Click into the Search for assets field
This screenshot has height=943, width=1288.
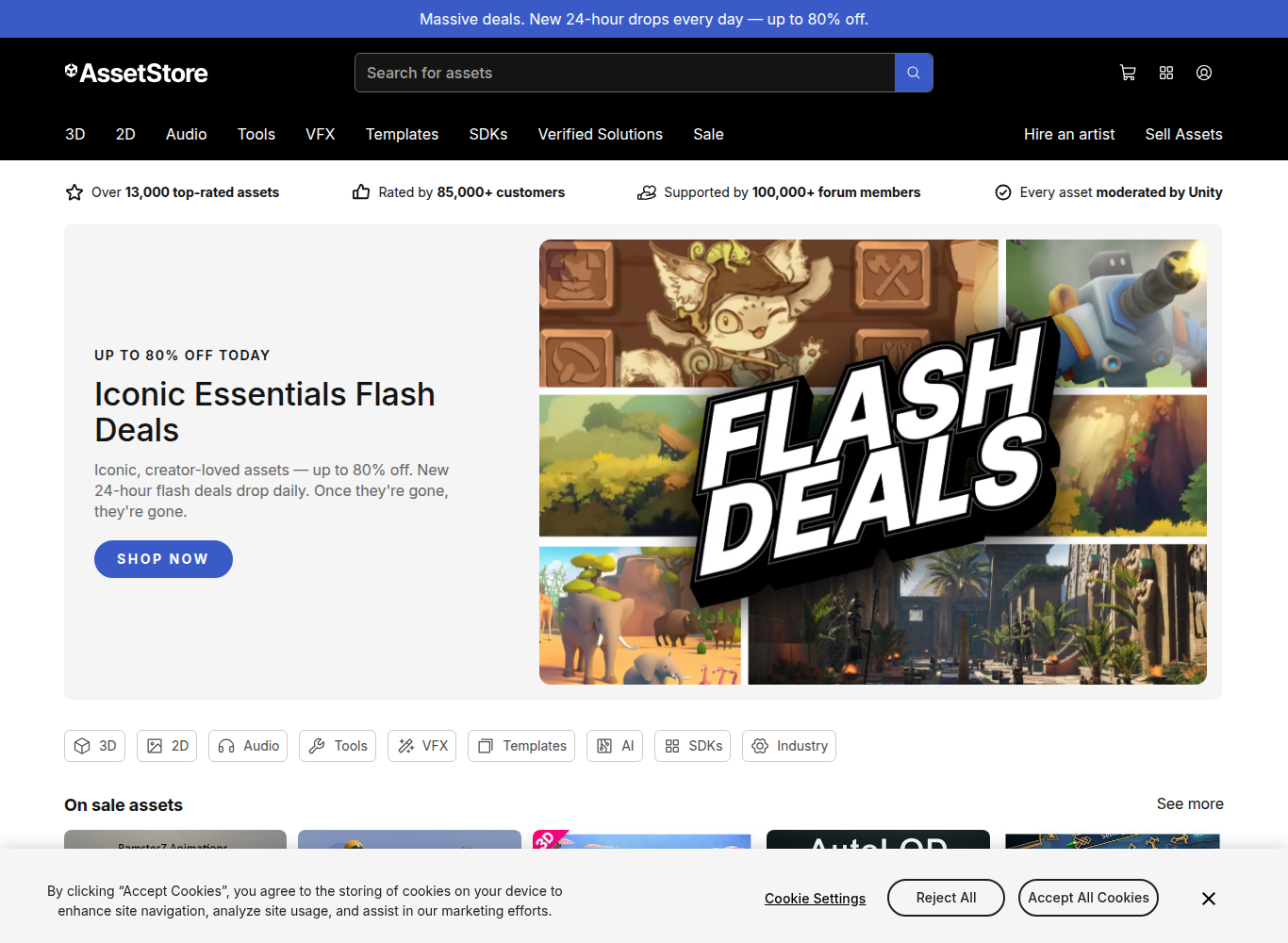[x=625, y=73]
